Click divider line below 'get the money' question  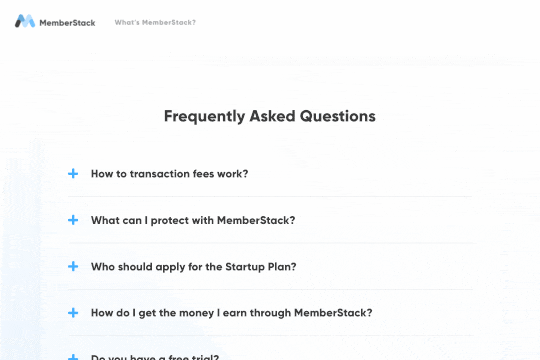pyautogui.click(x=271, y=336)
